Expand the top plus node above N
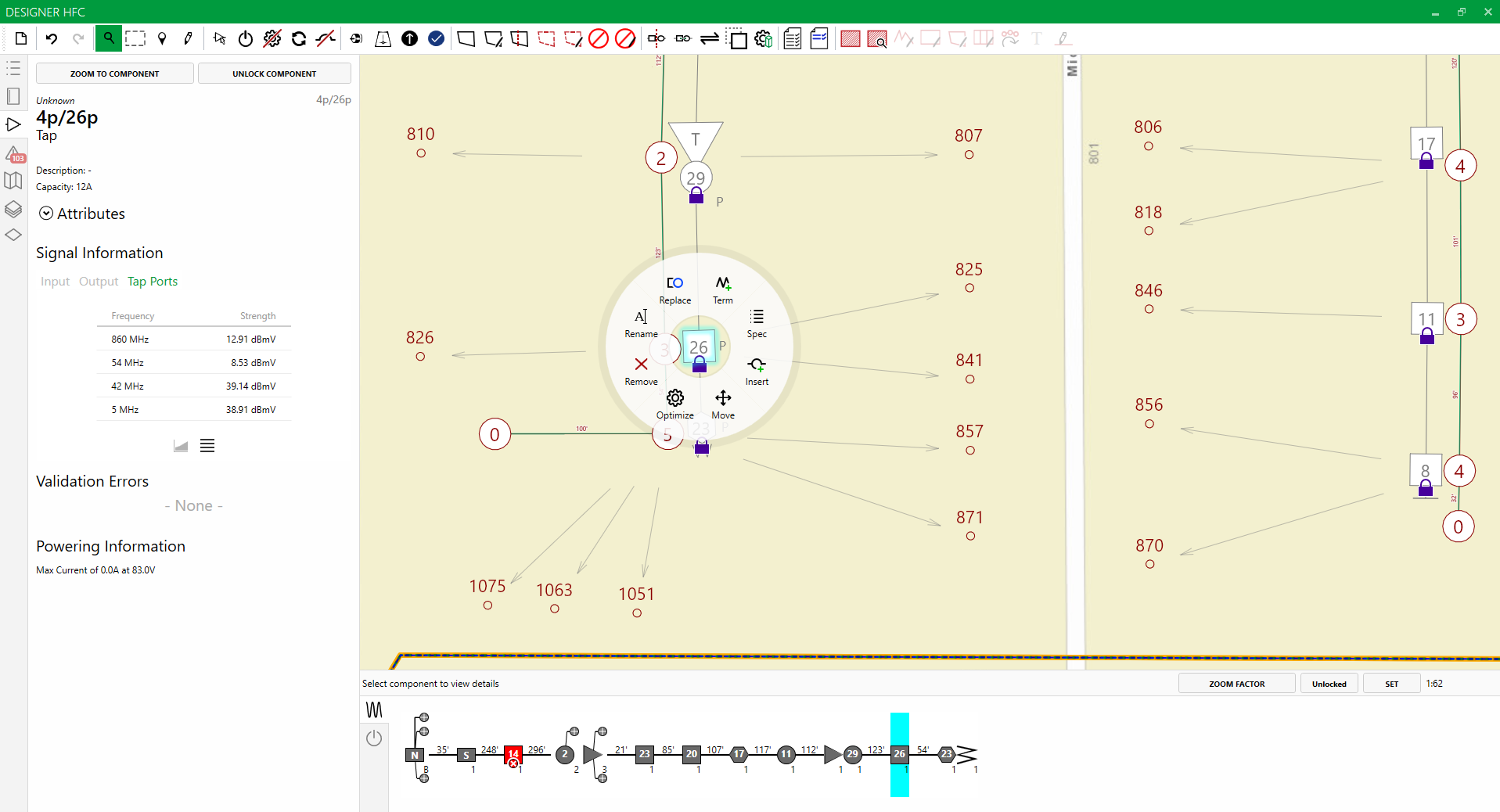Screen dimensions: 1500x812 click(x=424, y=717)
